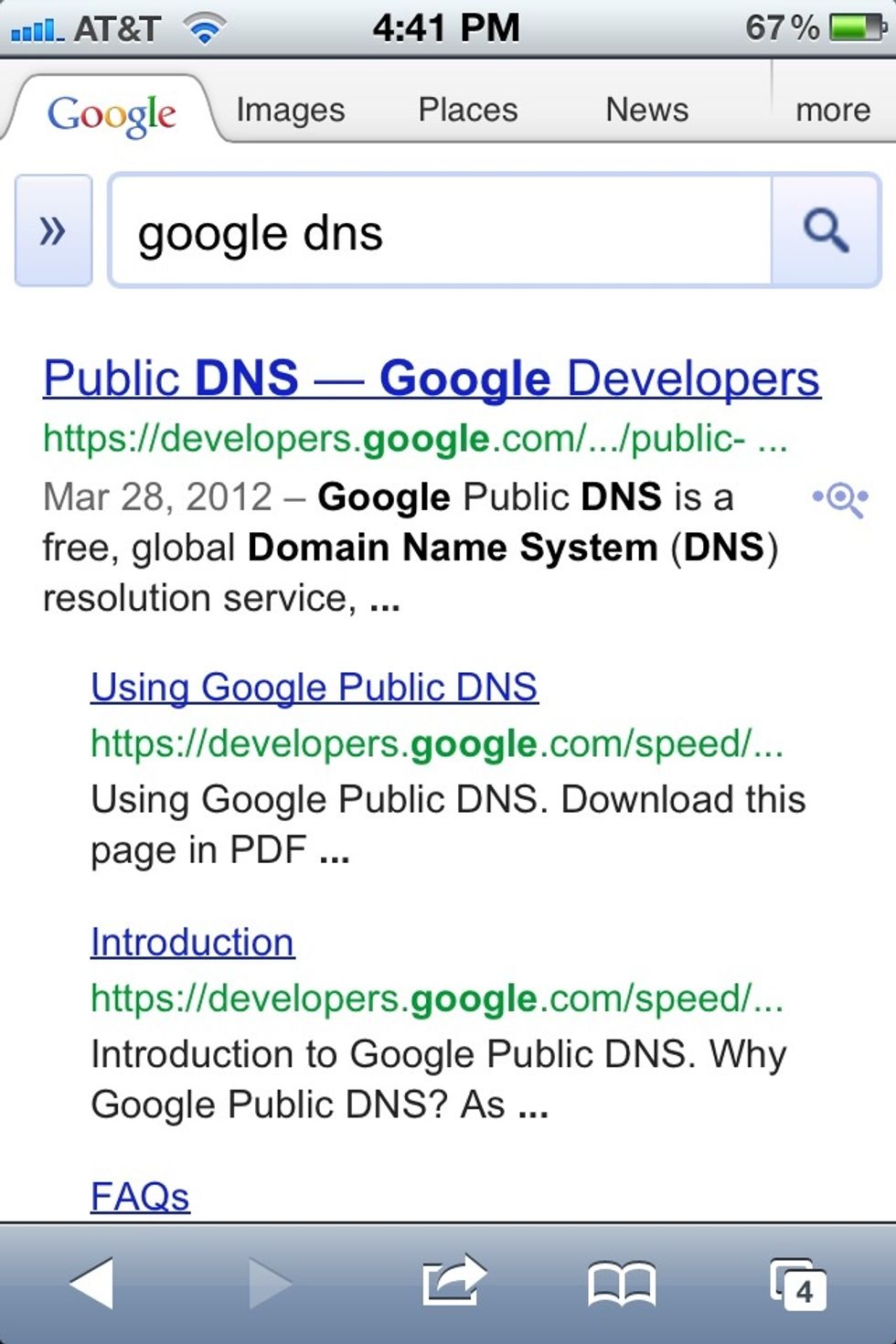
Task: Open the 'Public DNS — Google Developers' link
Action: point(430,377)
